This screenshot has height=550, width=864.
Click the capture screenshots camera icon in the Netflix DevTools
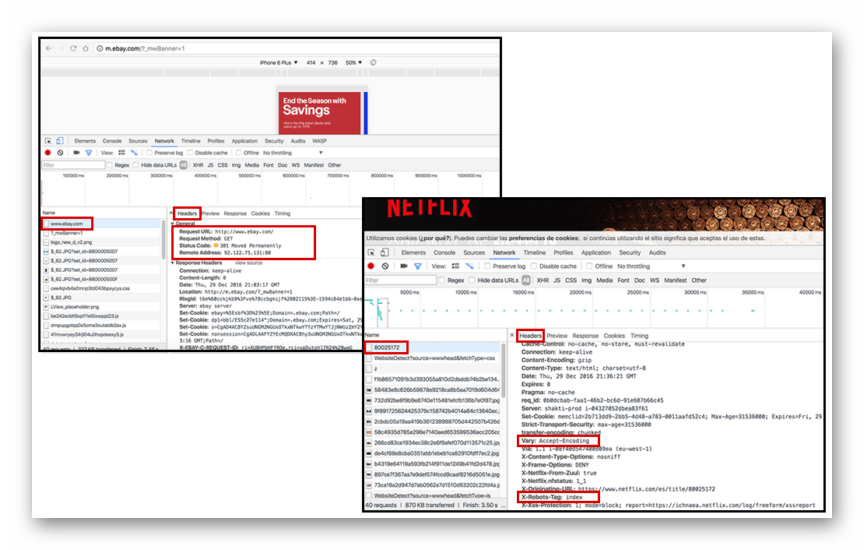(404, 266)
